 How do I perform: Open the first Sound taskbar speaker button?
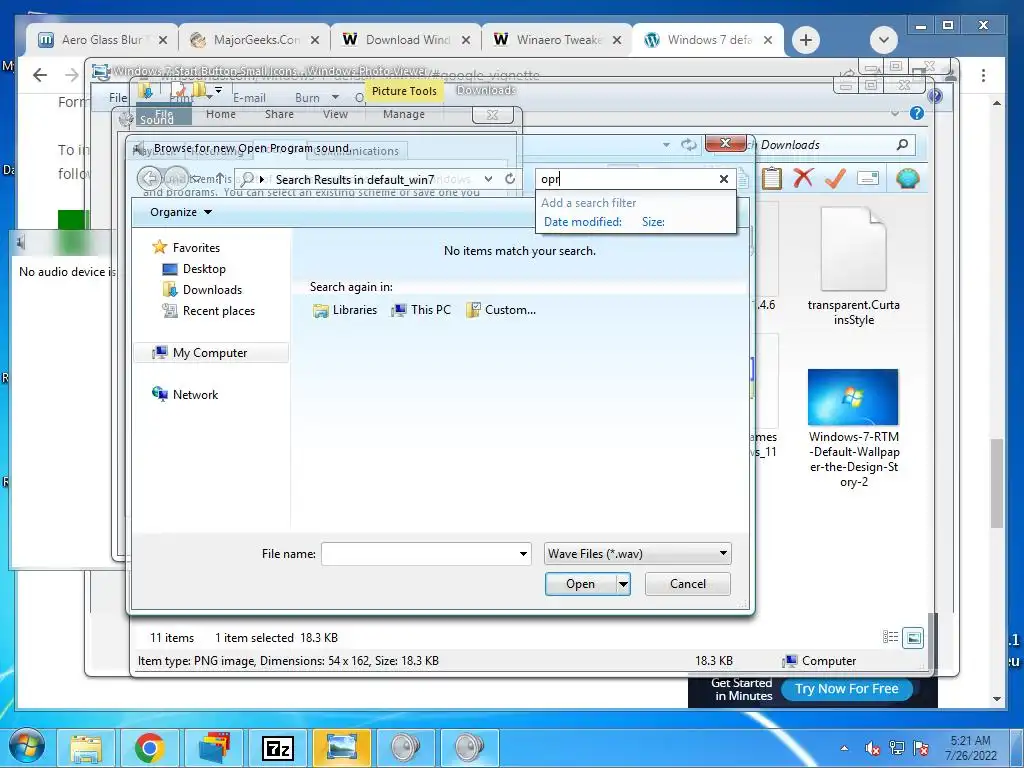click(406, 748)
